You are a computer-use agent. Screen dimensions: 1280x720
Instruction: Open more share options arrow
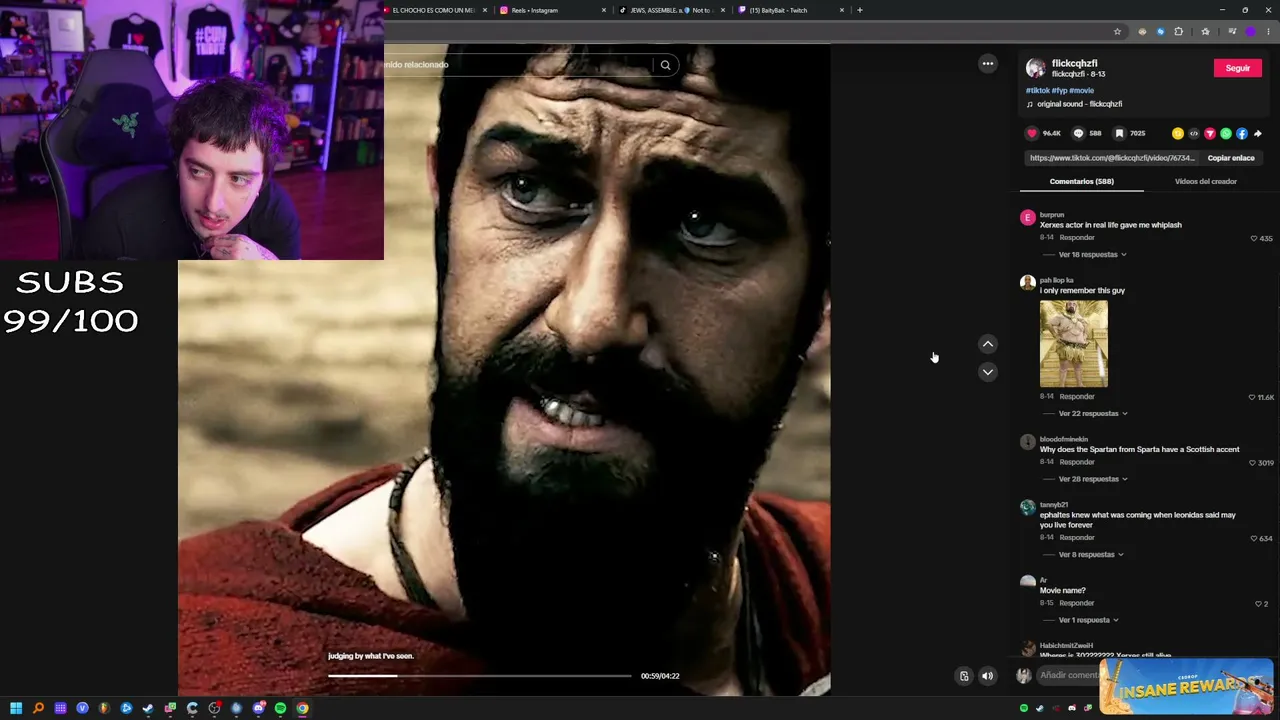pyautogui.click(x=1258, y=133)
